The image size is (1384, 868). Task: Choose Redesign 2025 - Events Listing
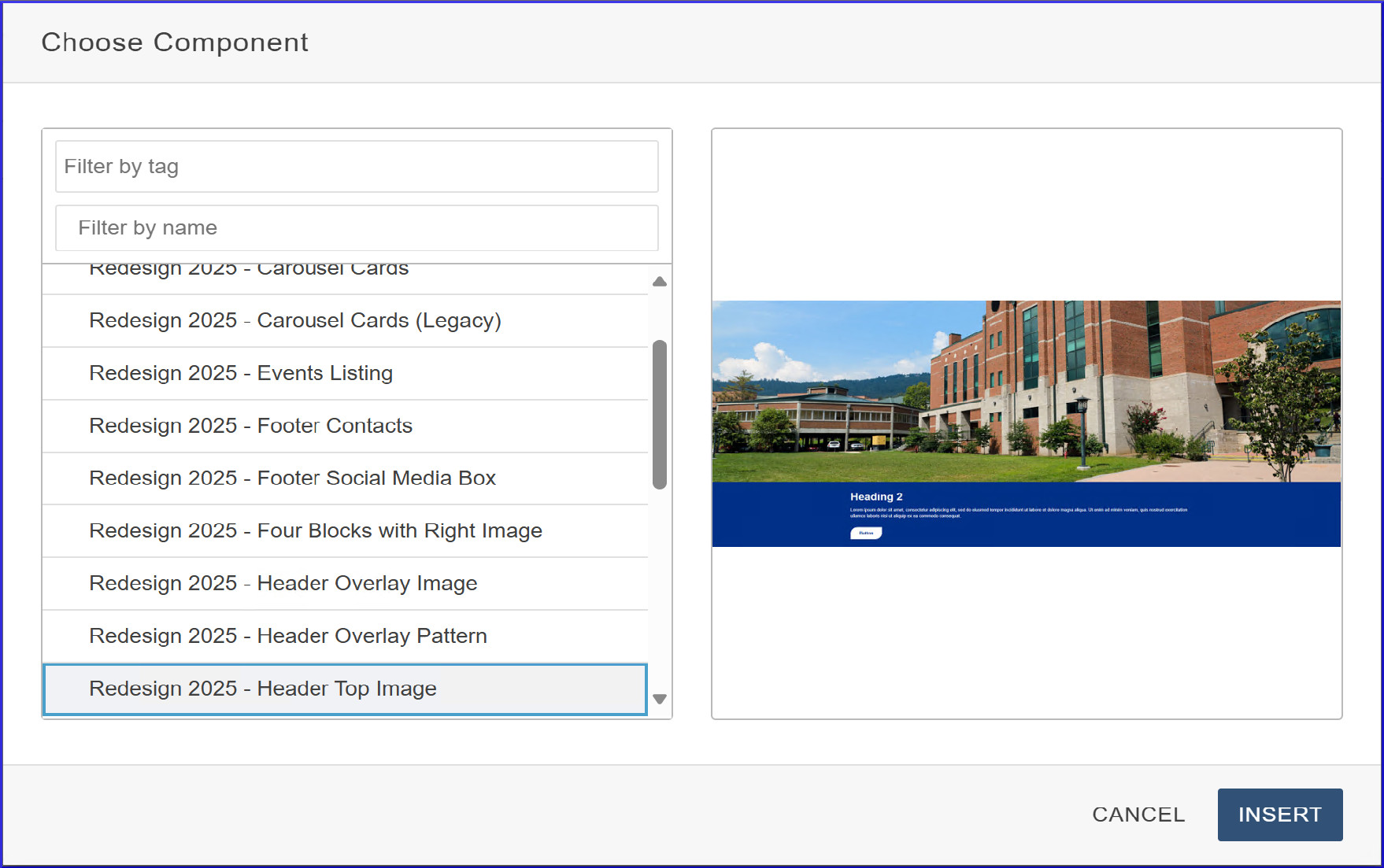pyautogui.click(x=241, y=374)
